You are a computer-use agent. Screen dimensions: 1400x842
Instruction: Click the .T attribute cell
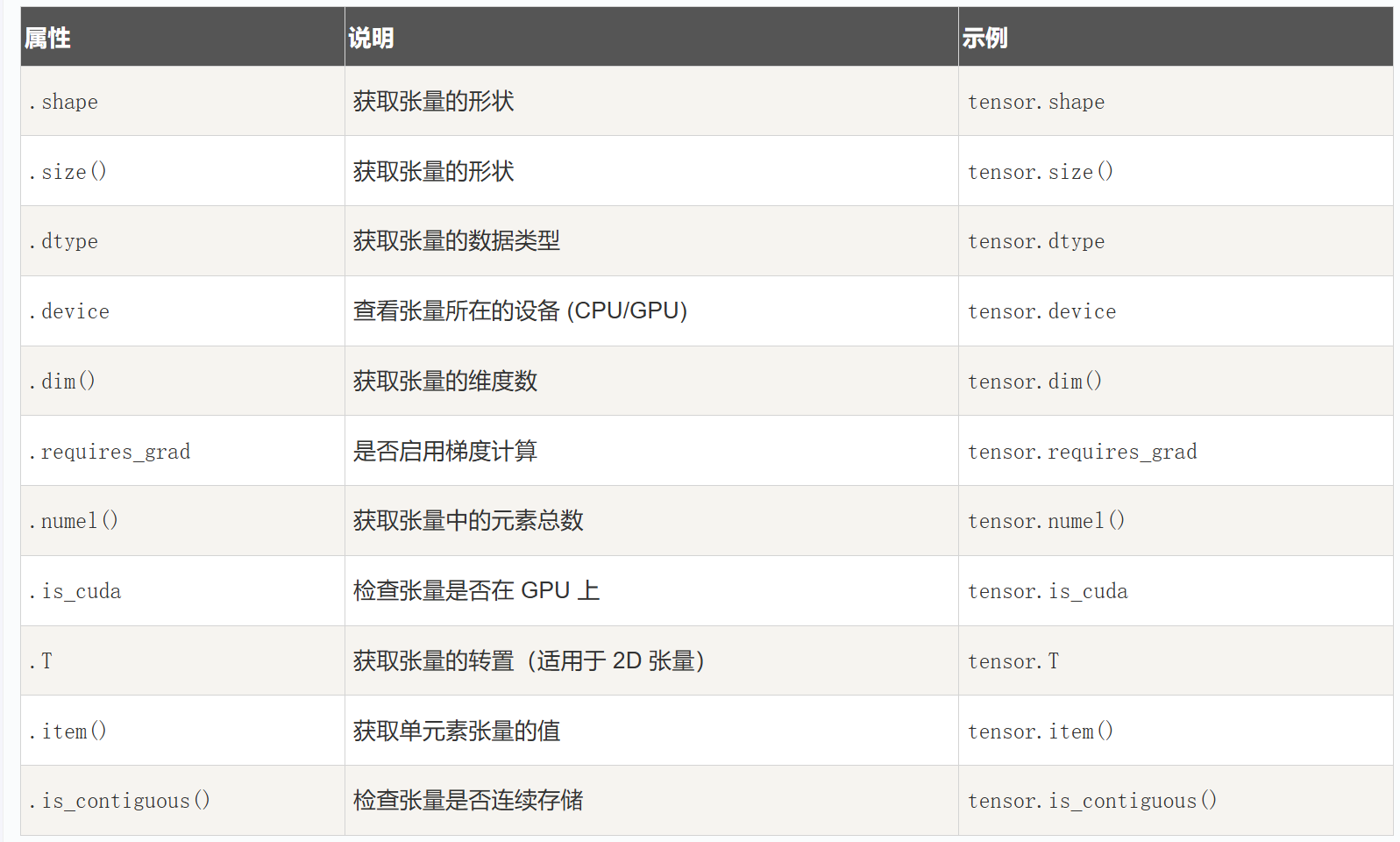point(41,661)
